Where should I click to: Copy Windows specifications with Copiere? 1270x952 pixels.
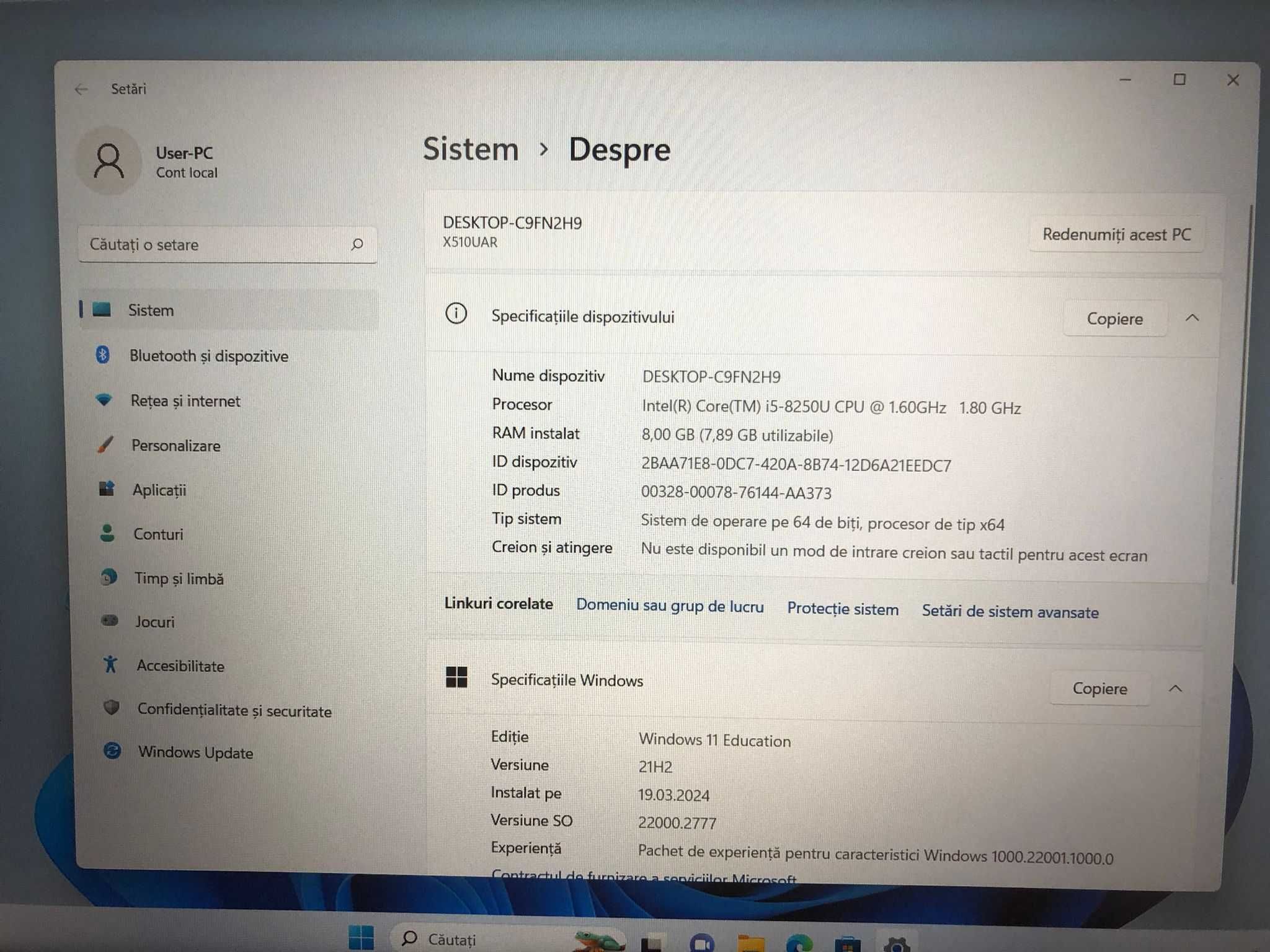pyautogui.click(x=1100, y=689)
